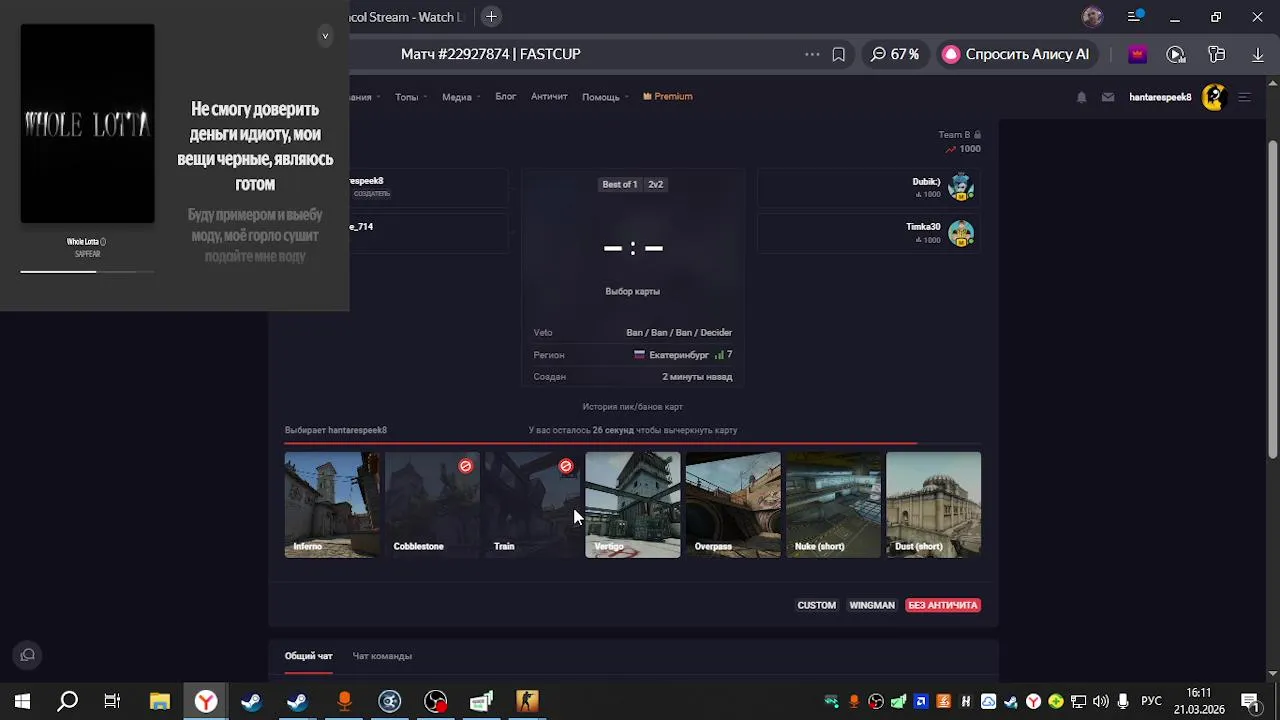Viewport: 1280px width, 720px height.
Task: Click 'История пик/банов карт' text
Action: [x=633, y=407]
